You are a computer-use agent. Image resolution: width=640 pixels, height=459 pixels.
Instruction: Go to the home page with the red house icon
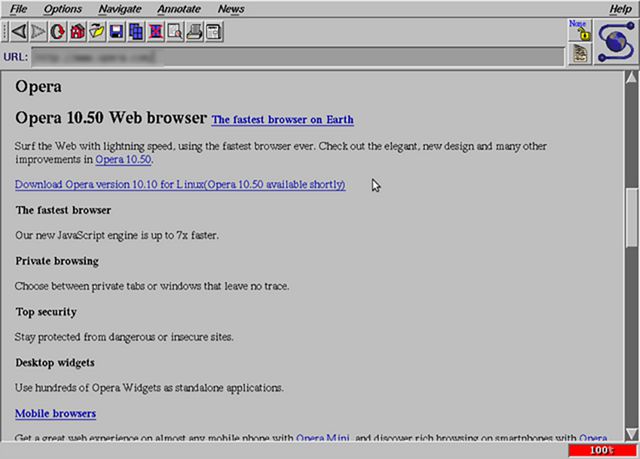(x=78, y=31)
